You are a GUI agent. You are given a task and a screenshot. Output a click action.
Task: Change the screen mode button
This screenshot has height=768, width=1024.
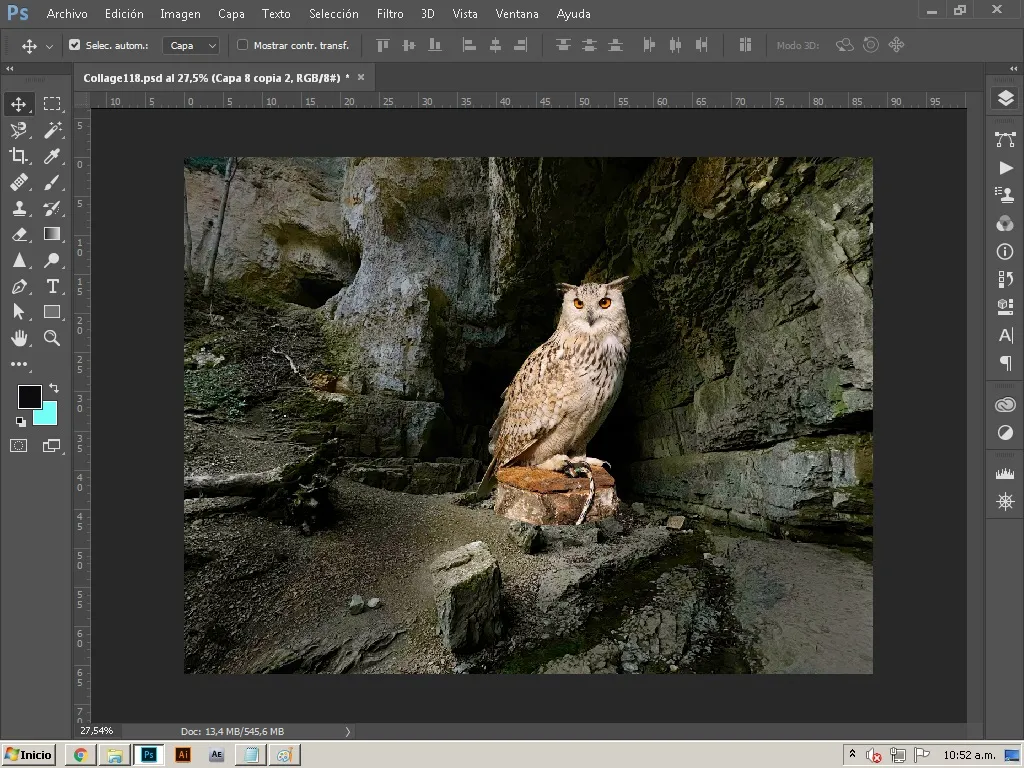(x=52, y=446)
